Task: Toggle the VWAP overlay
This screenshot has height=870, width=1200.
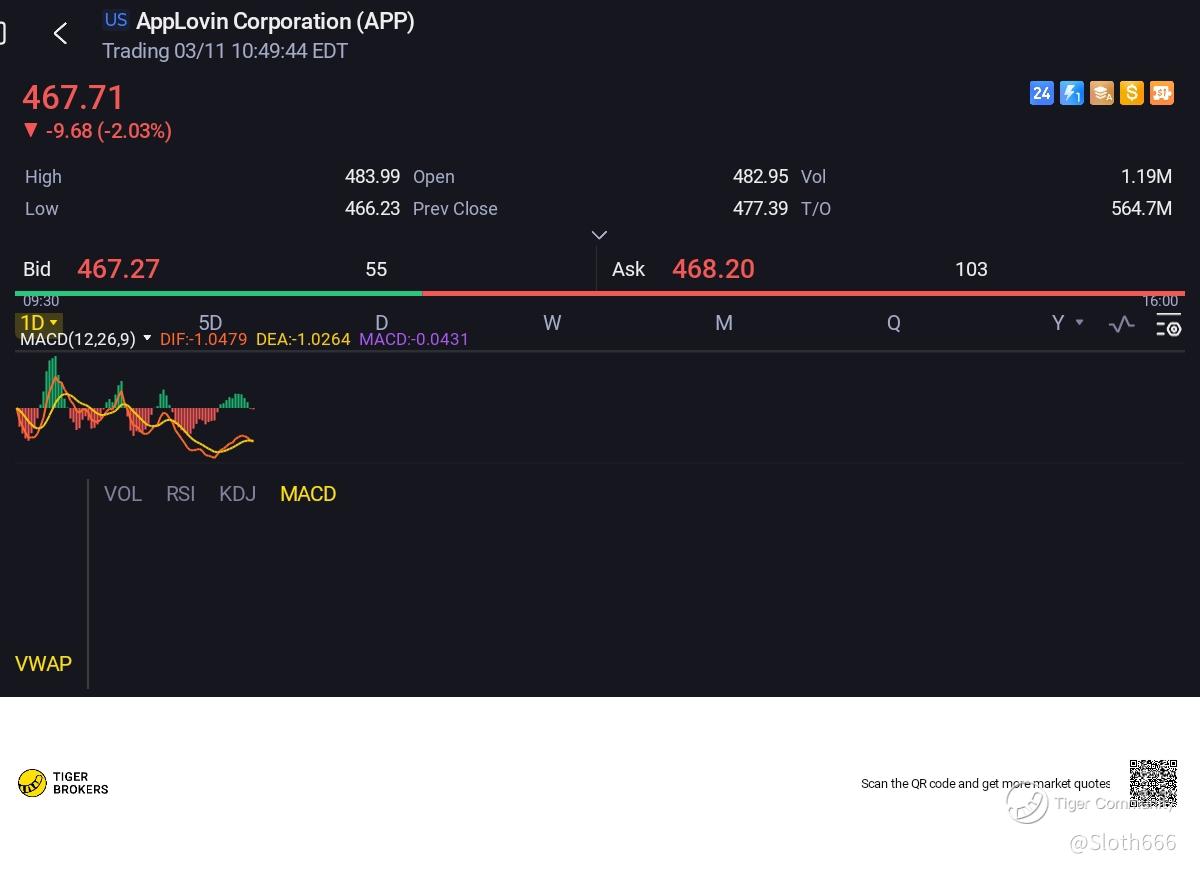Action: (x=43, y=664)
